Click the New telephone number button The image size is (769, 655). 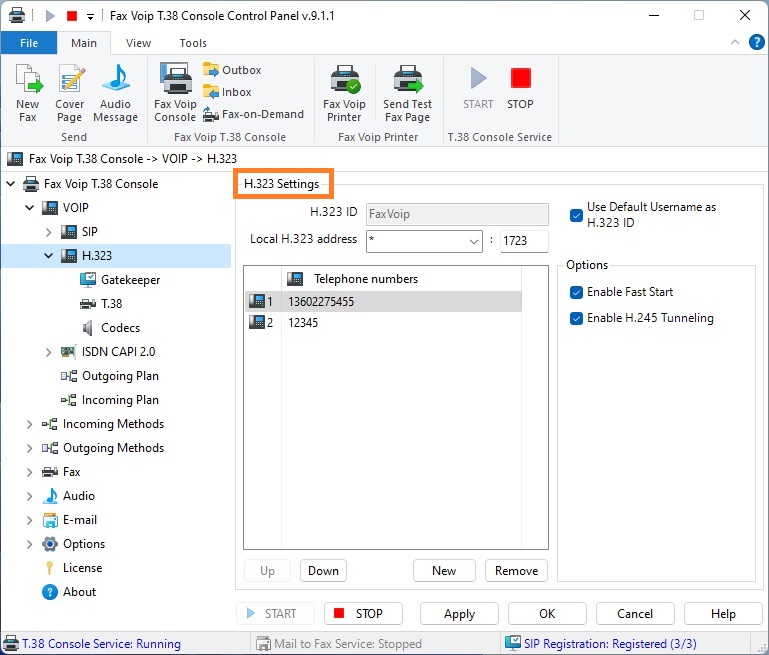[x=444, y=571]
